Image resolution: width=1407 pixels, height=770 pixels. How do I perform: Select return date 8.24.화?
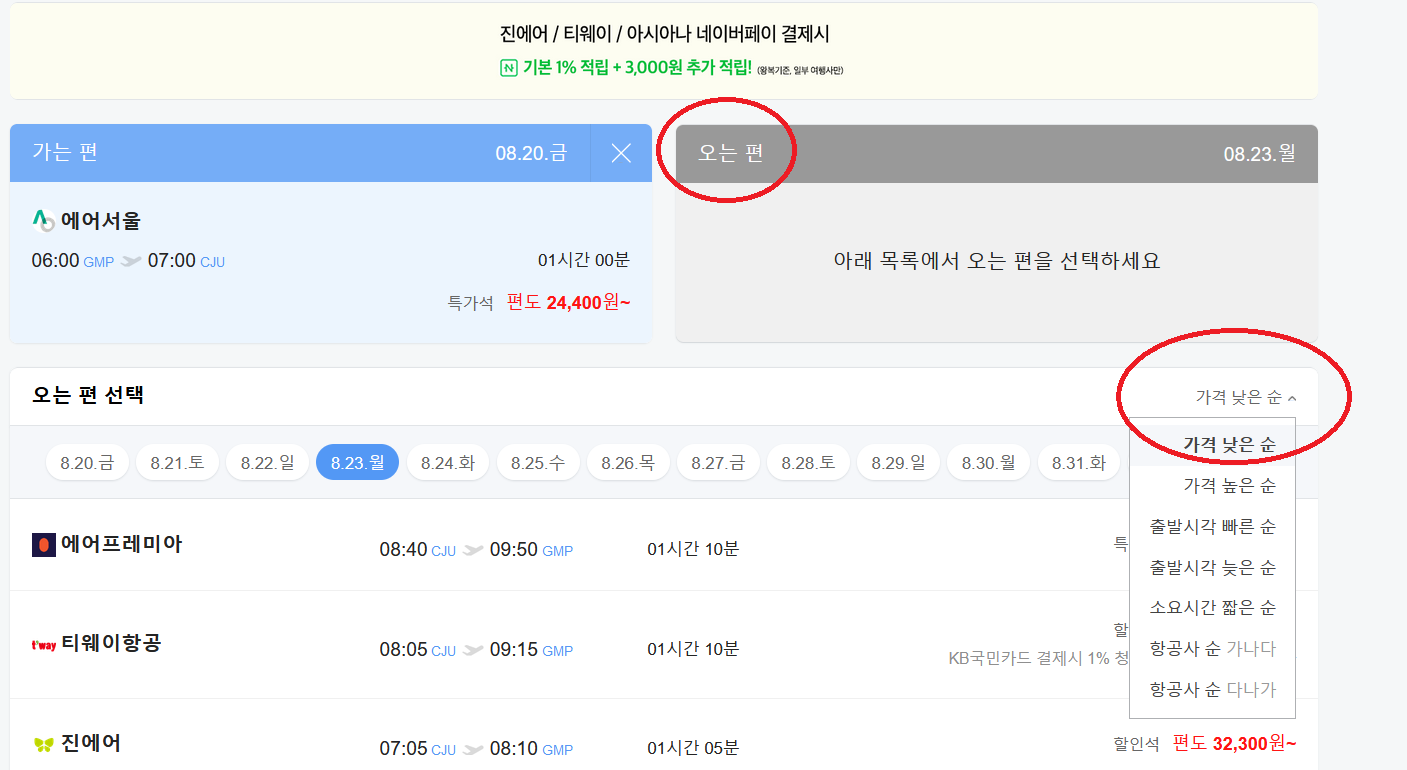point(448,462)
